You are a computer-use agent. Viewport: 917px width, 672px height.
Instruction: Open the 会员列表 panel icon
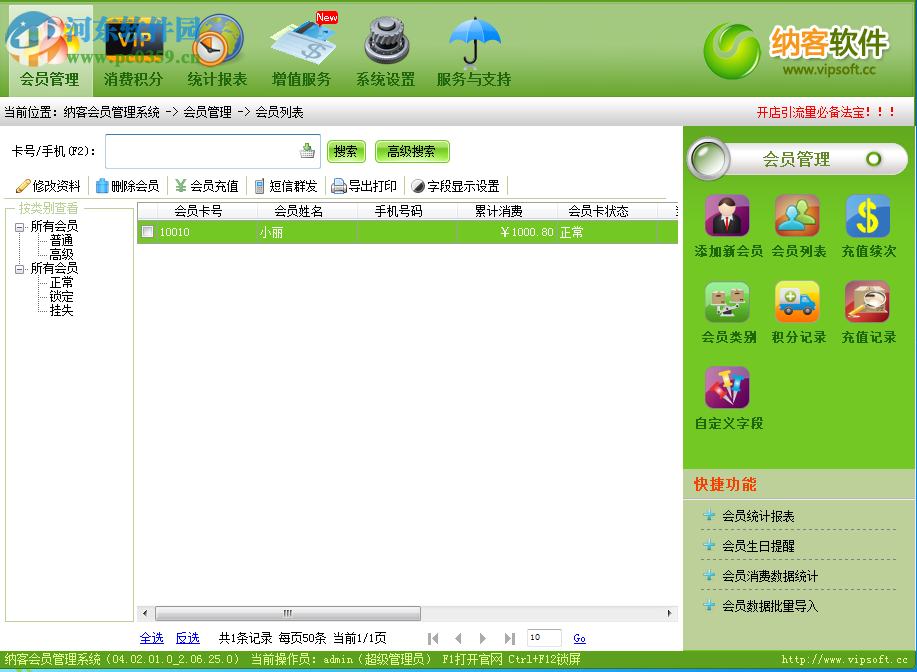[797, 215]
